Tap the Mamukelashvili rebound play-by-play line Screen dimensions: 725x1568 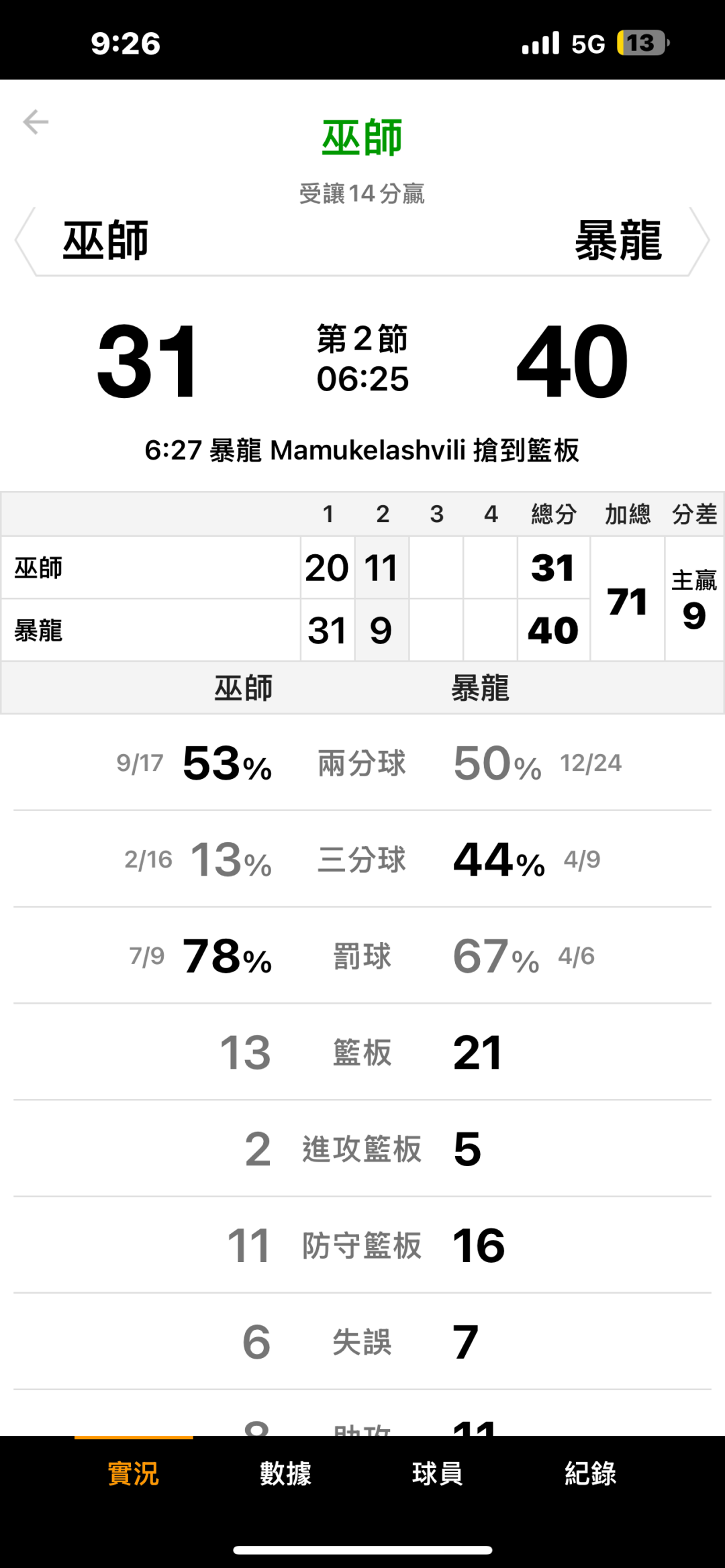coord(362,450)
